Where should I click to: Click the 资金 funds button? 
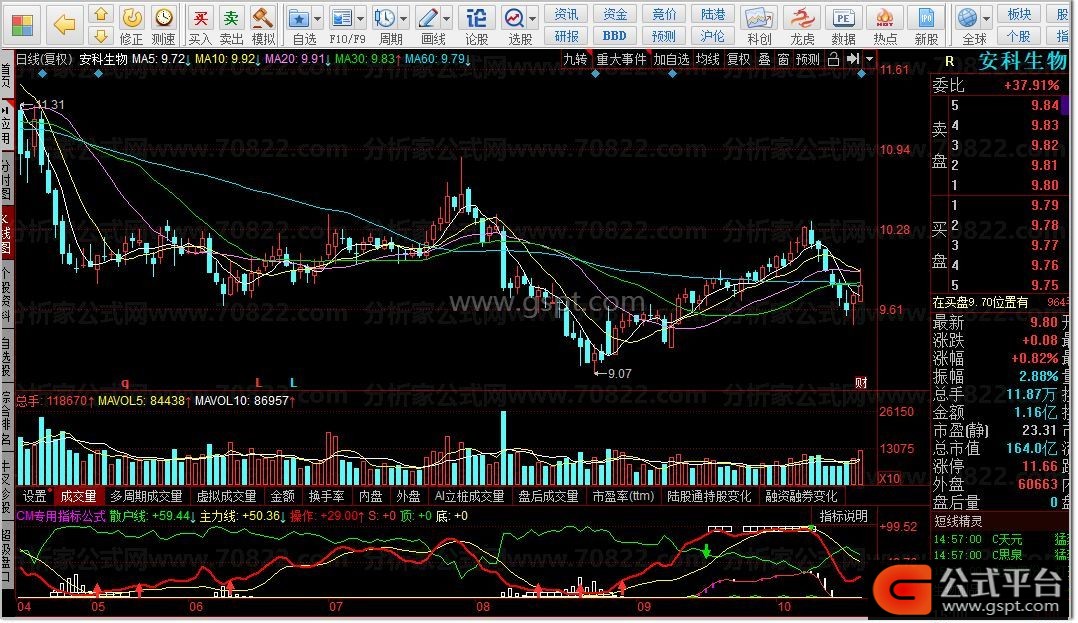(x=615, y=14)
